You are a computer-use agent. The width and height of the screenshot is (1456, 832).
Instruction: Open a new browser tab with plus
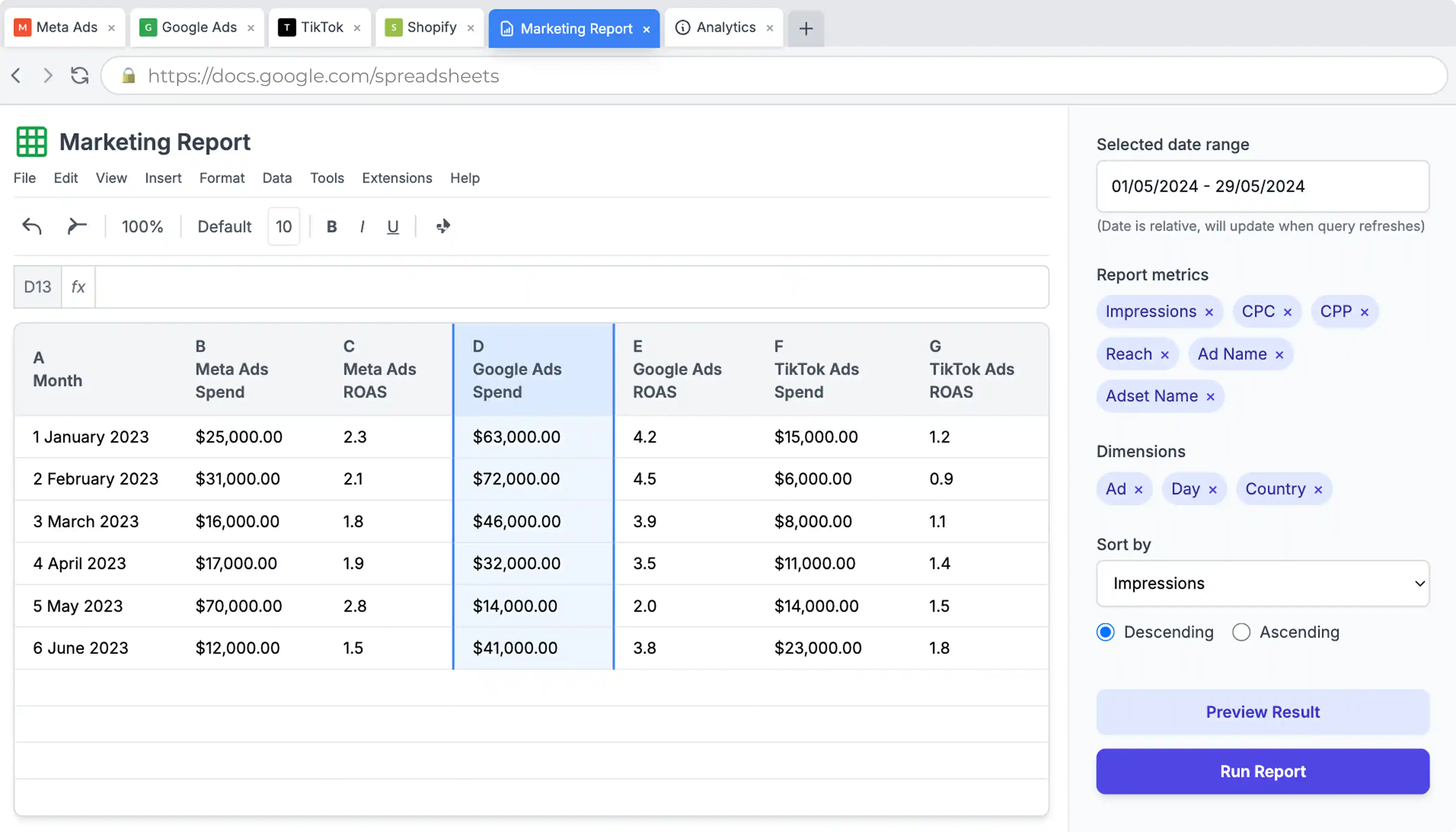tap(806, 28)
